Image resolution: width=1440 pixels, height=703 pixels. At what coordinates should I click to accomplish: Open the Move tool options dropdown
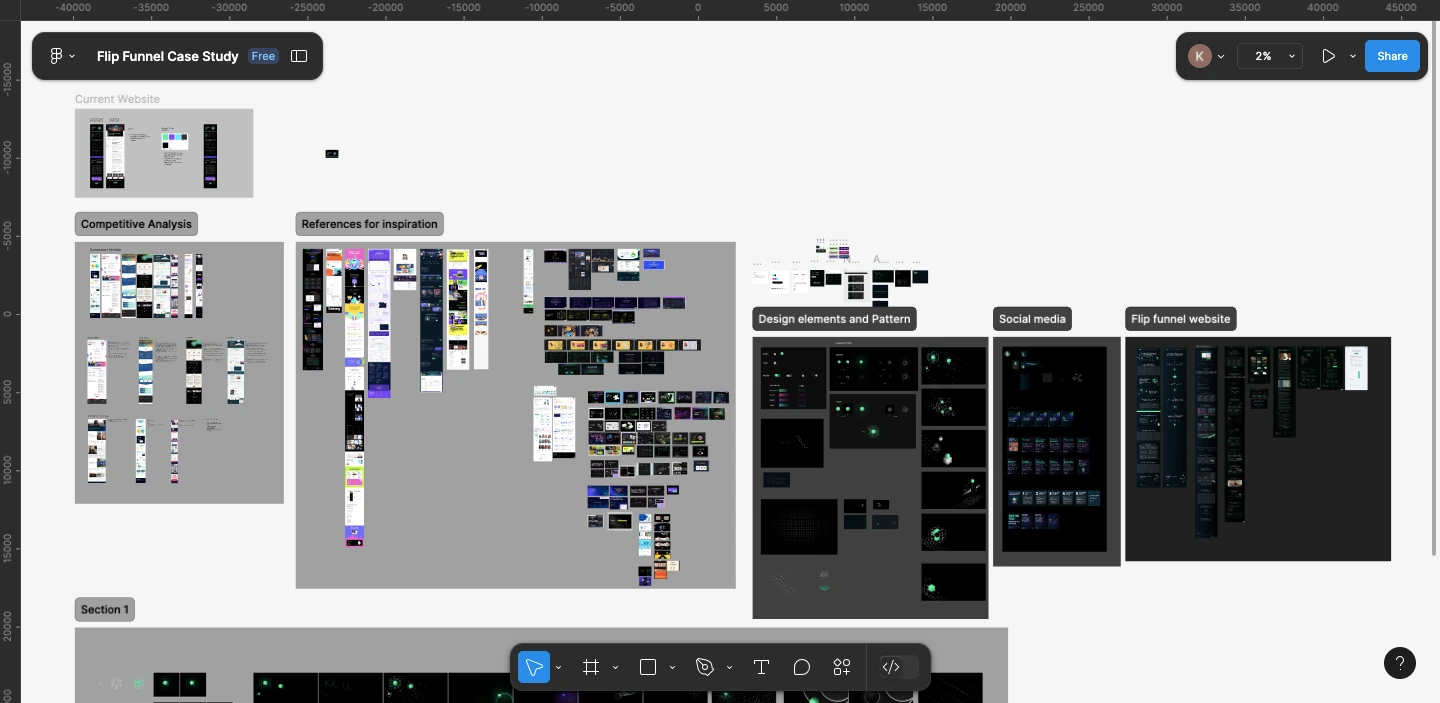click(558, 667)
